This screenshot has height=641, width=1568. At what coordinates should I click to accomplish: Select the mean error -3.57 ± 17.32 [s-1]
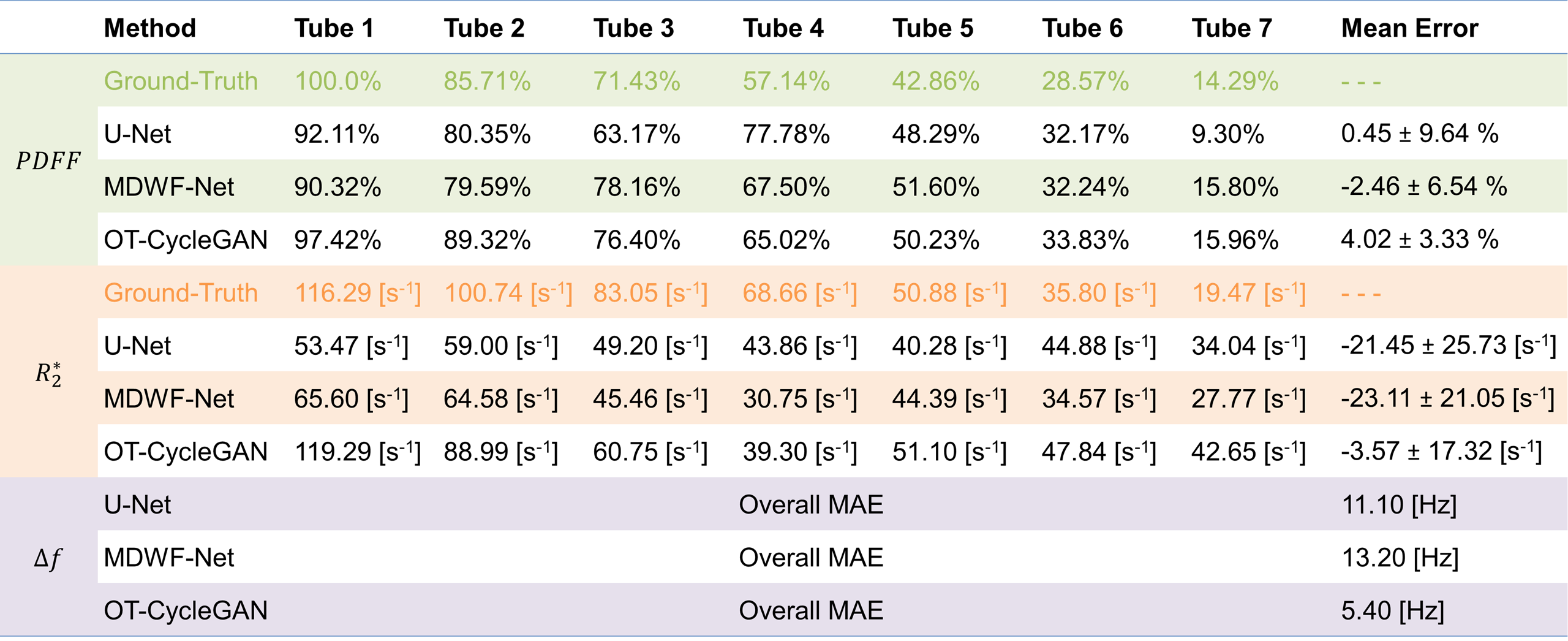click(1441, 452)
